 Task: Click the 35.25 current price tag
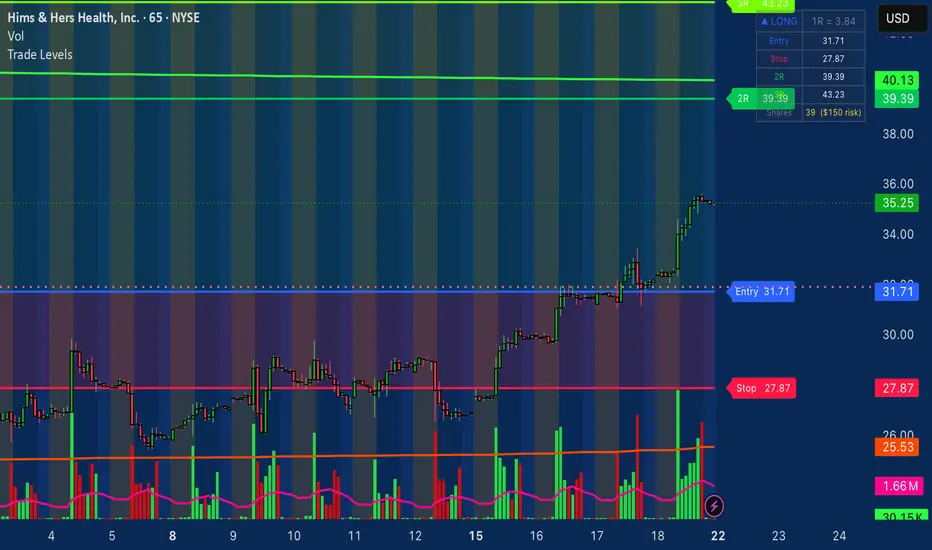(897, 203)
